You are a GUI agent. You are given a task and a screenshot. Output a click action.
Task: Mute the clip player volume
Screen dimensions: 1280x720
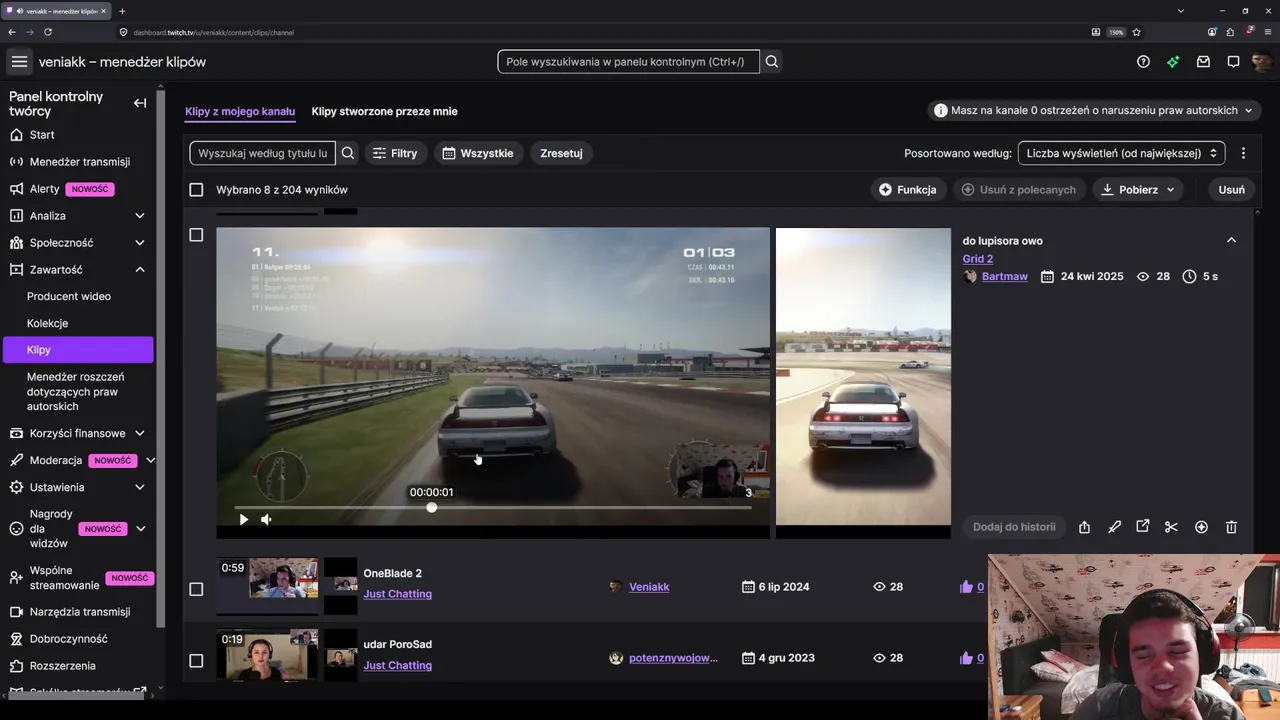point(266,519)
